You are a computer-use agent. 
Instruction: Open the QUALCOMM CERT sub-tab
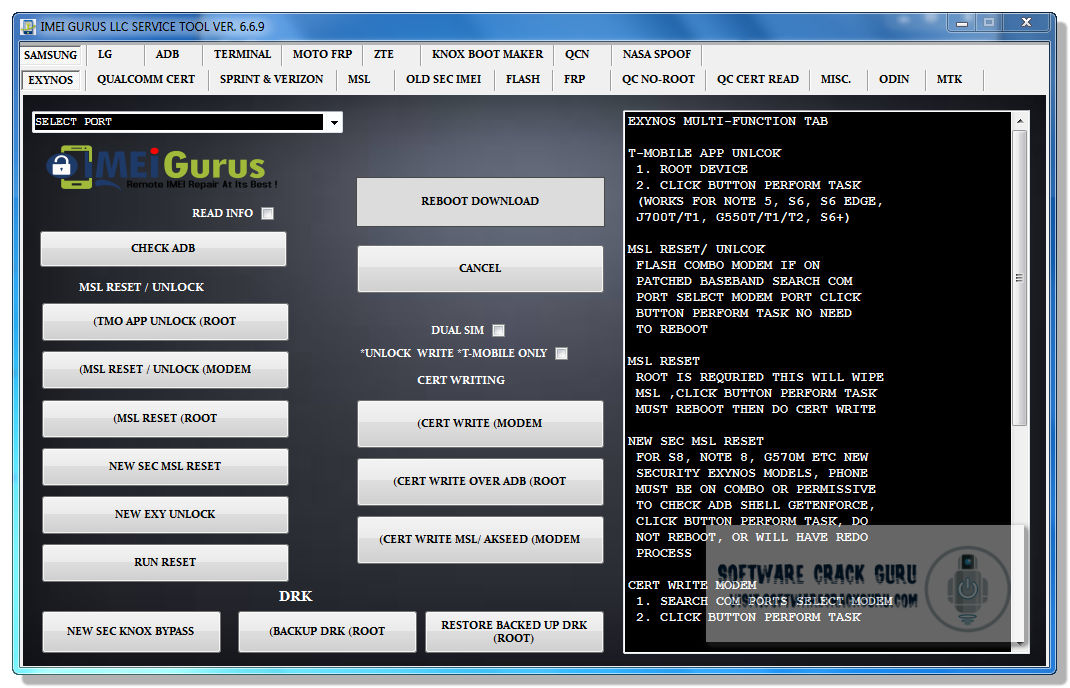[146, 80]
